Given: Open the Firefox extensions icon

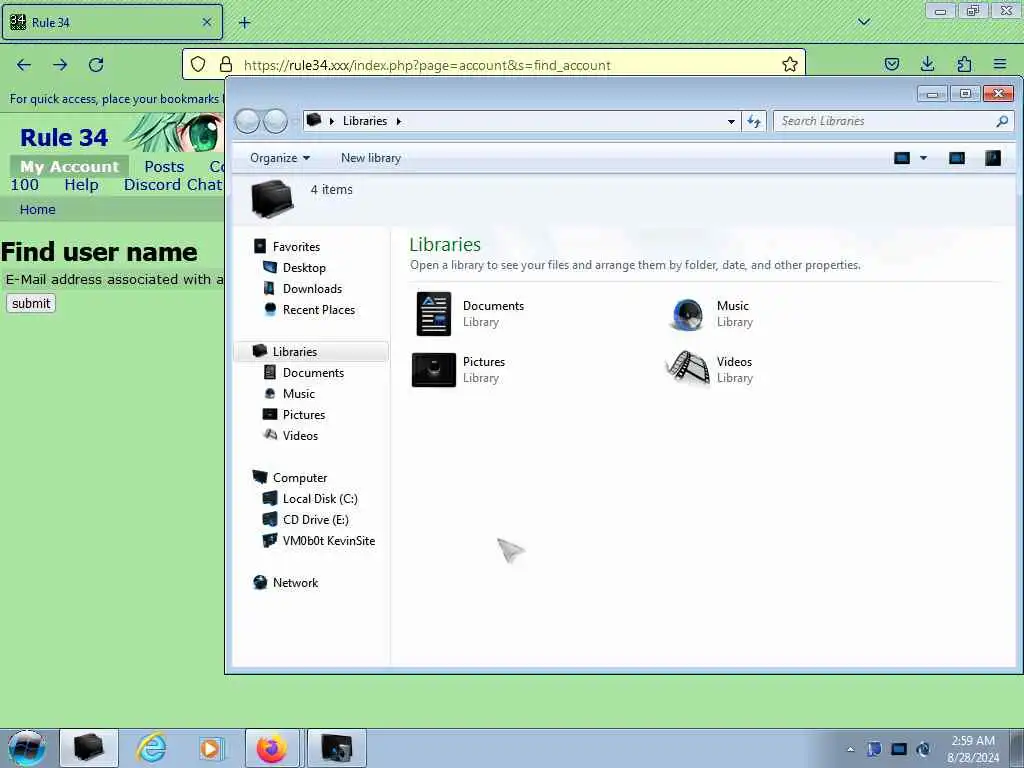Looking at the screenshot, I should (964, 64).
